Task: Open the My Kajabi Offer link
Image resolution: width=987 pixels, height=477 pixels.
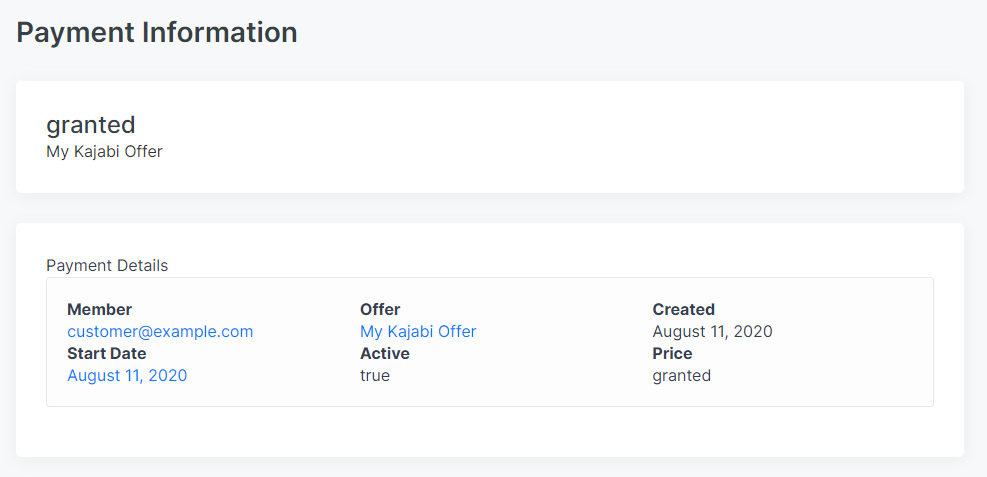Action: [418, 331]
